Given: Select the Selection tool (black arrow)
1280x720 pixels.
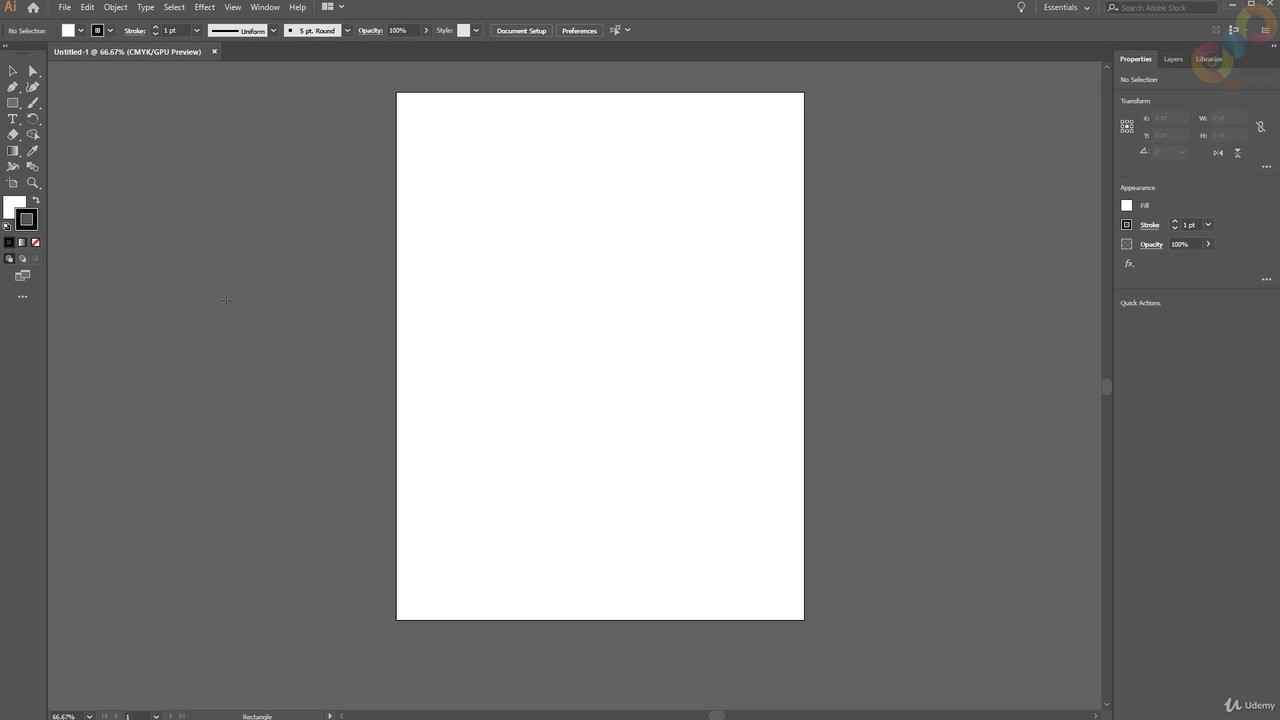Looking at the screenshot, I should [13, 71].
